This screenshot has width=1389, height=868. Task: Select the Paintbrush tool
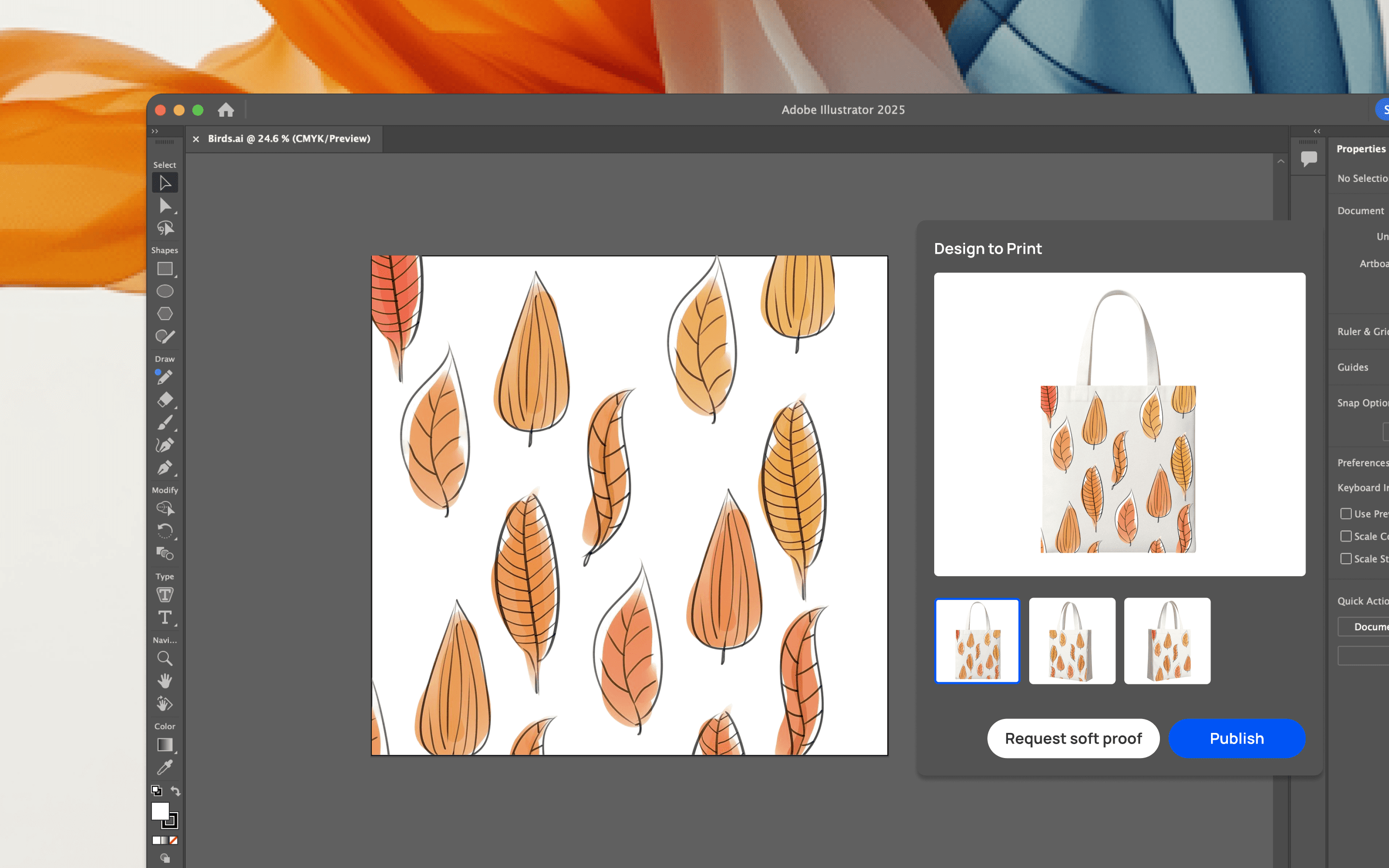tap(165, 422)
